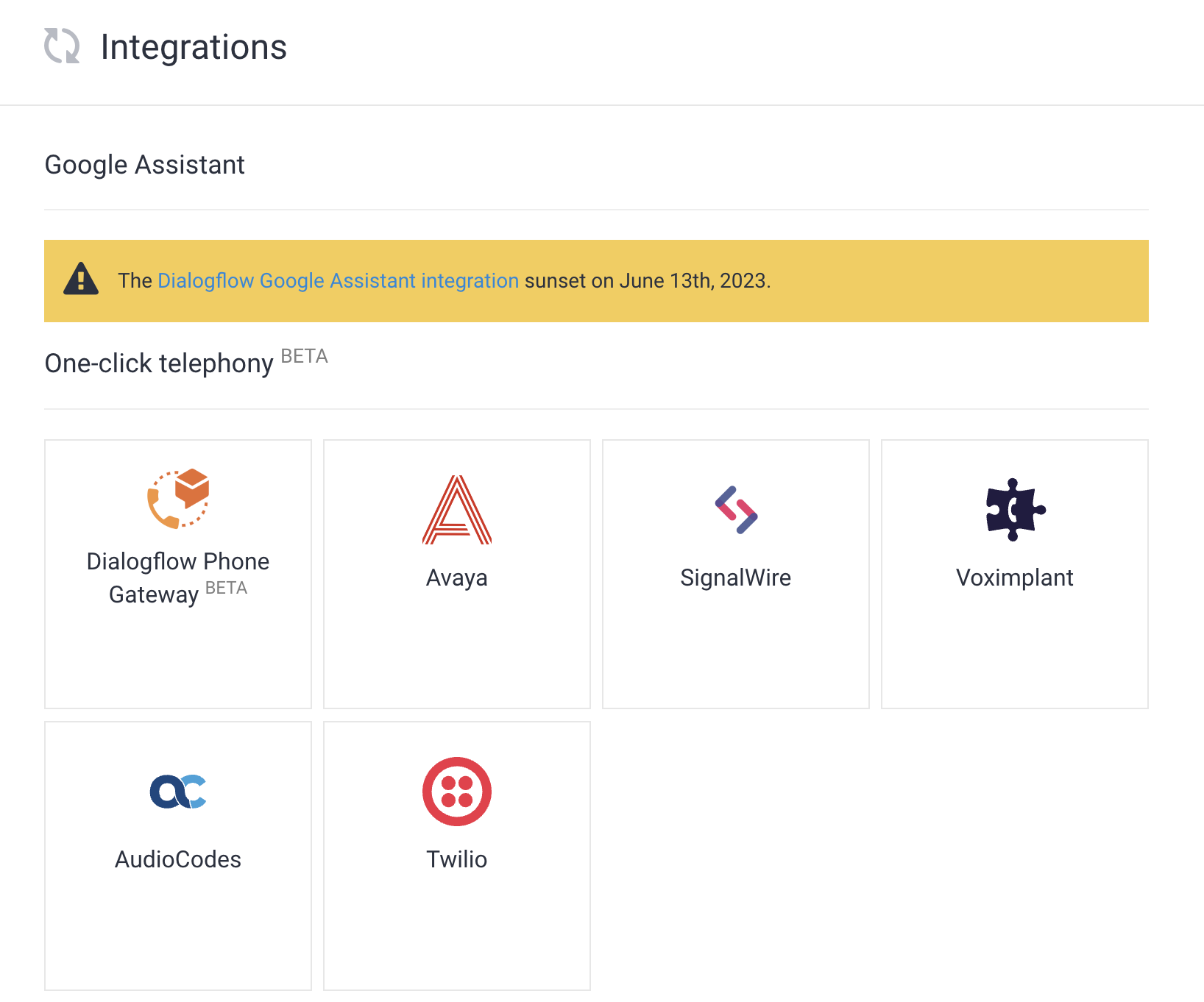1204x1002 pixels.
Task: Click the Twilio red circle logo
Action: click(x=456, y=792)
